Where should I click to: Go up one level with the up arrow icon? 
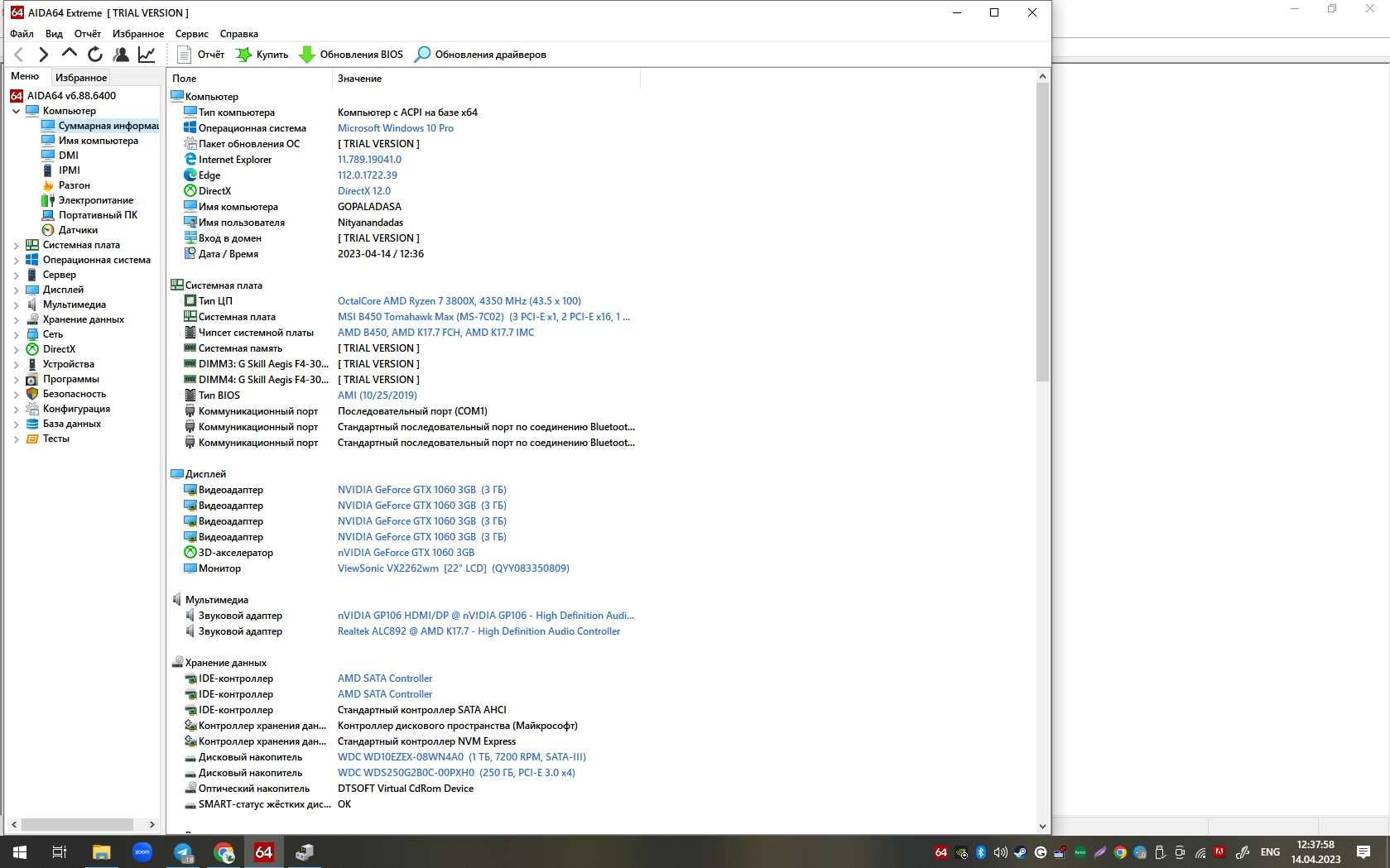[70, 54]
